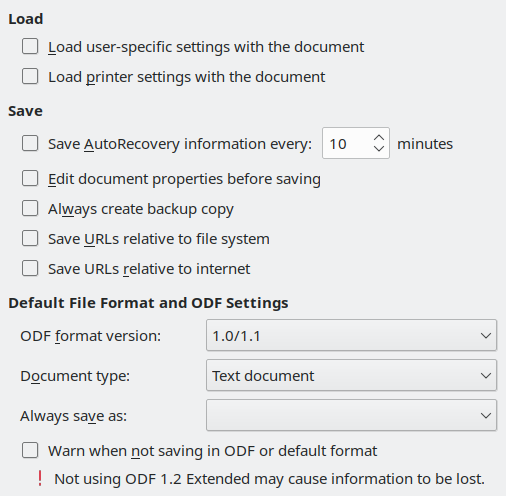Check Edit document properties before saving
This screenshot has height=496, width=506.
[x=30, y=178]
